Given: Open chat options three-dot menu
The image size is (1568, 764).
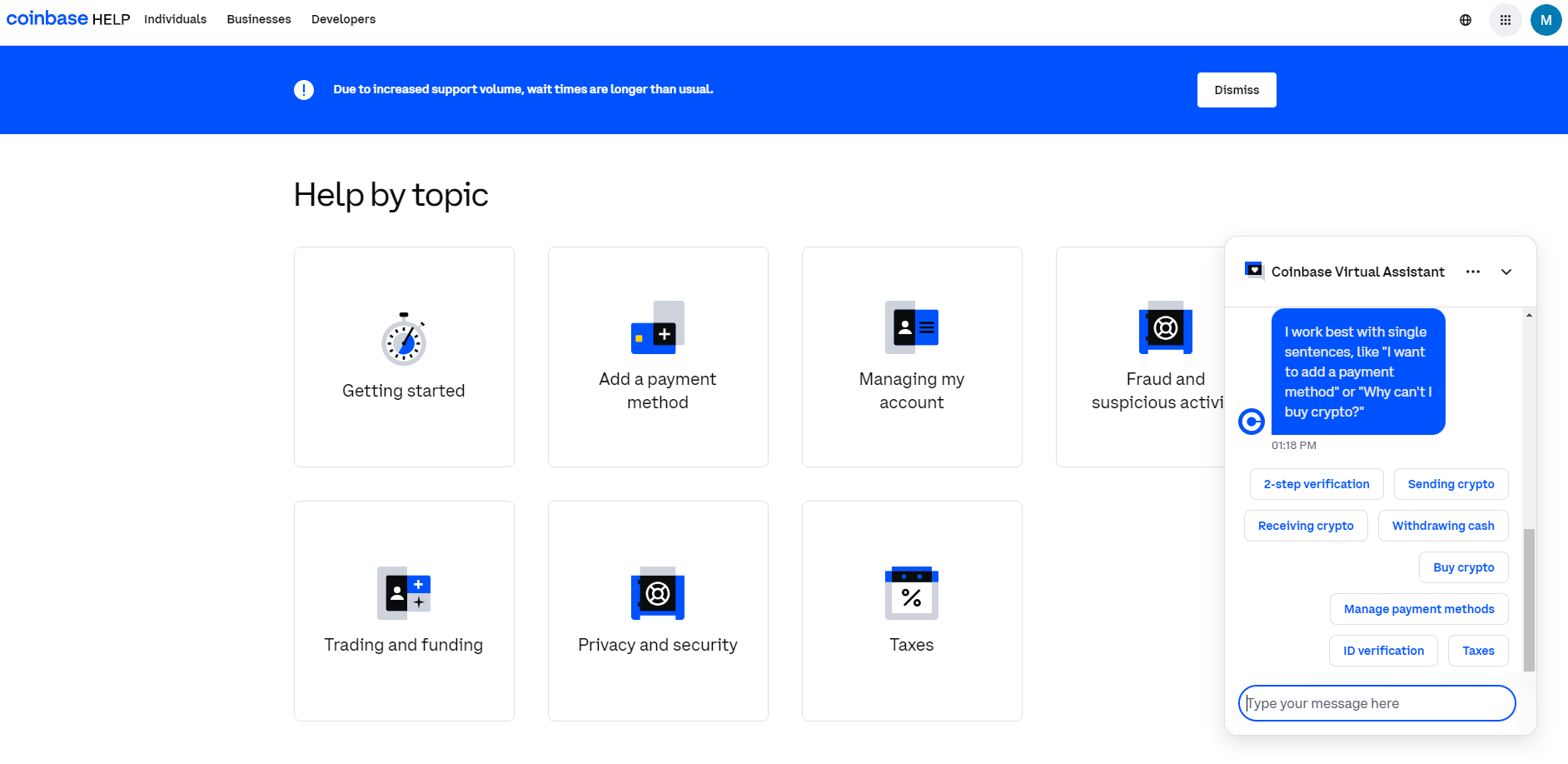Looking at the screenshot, I should pyautogui.click(x=1472, y=272).
